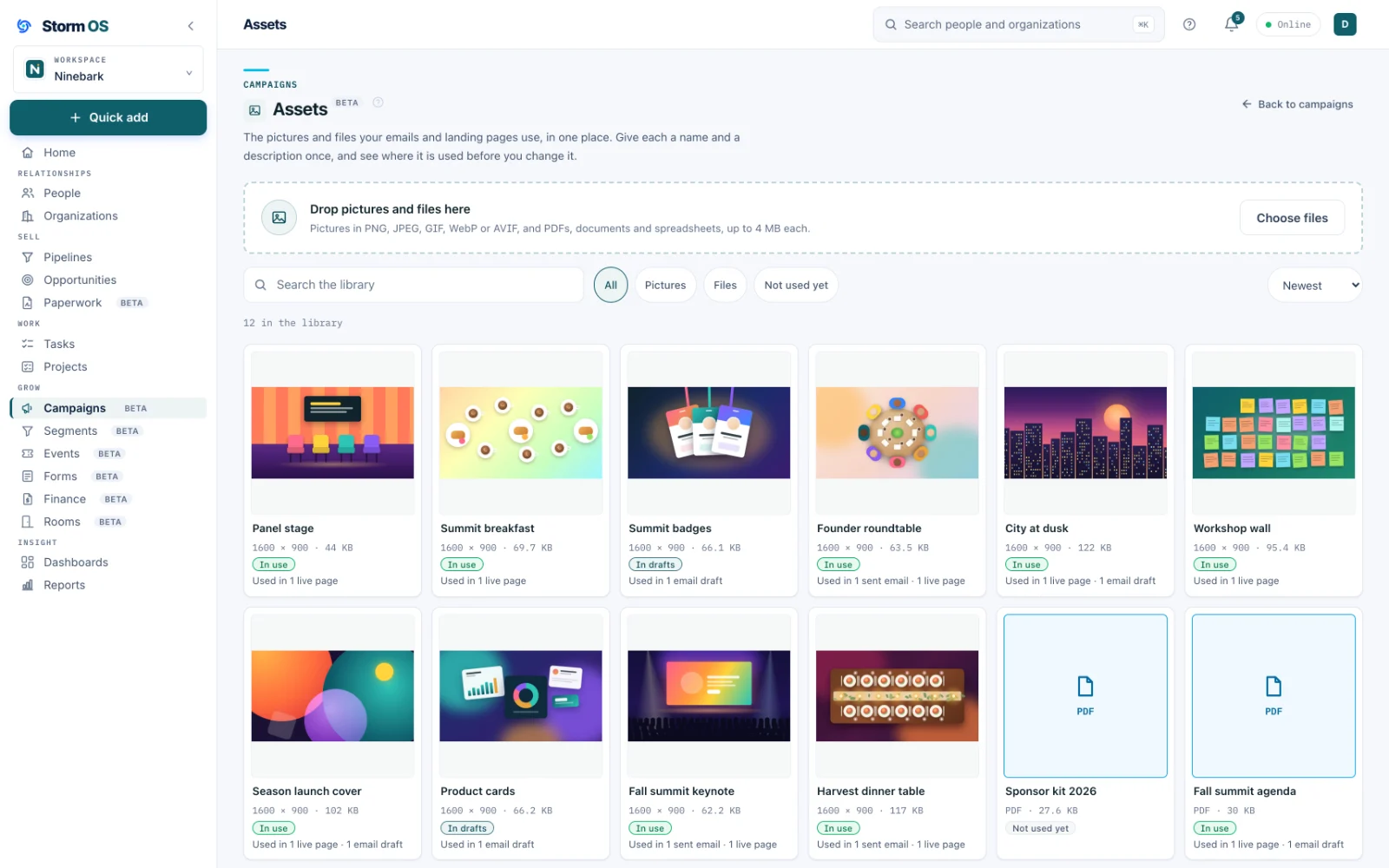Open Forms in the sidebar

109,477
